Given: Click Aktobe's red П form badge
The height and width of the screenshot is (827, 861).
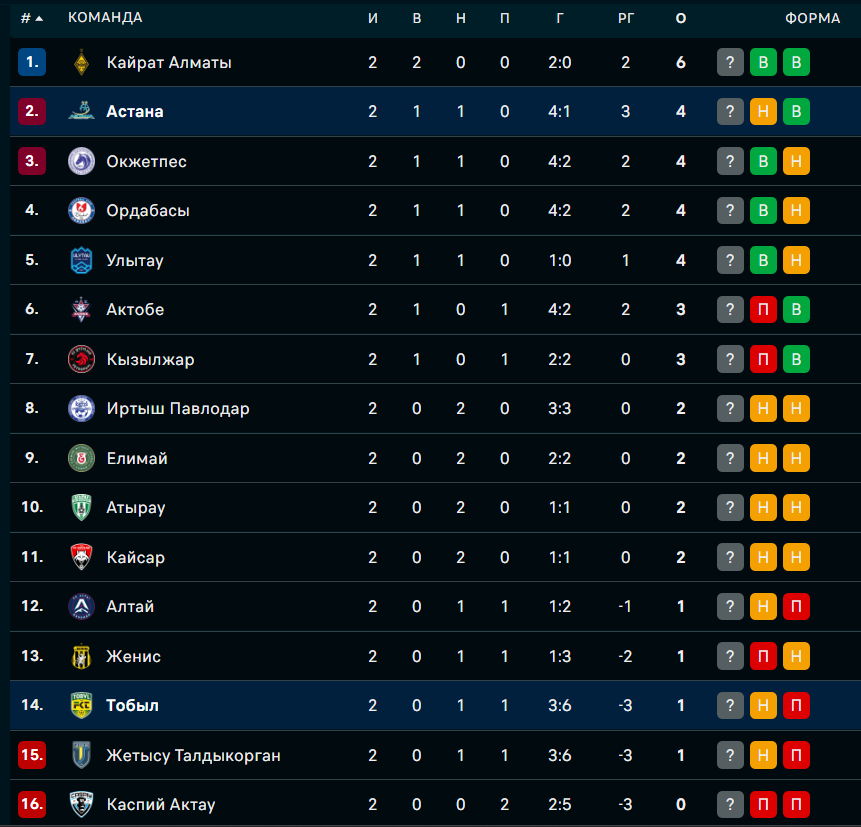Looking at the screenshot, I should coord(763,309).
